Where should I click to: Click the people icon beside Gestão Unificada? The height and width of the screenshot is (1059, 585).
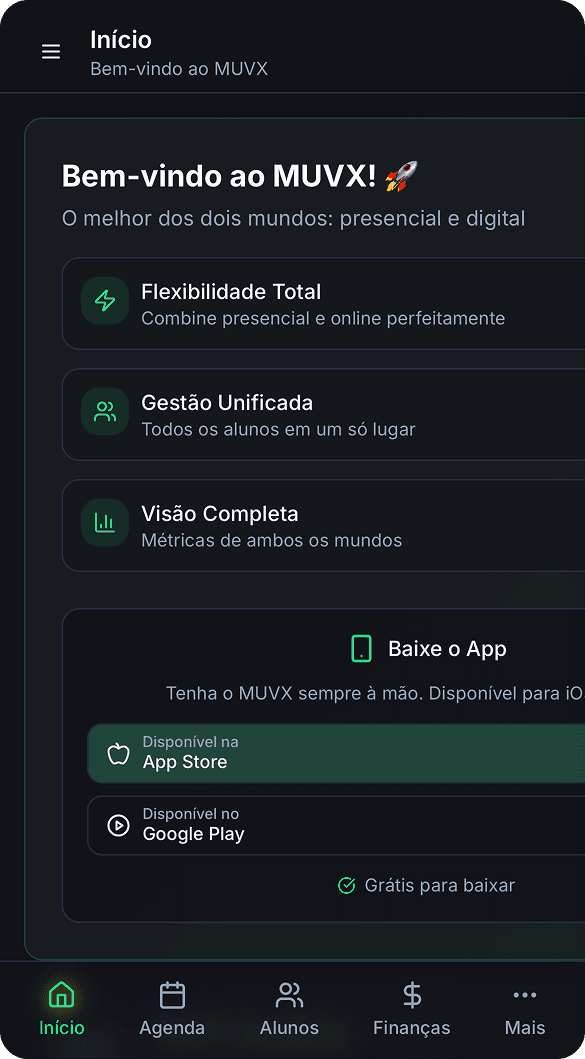105,412
